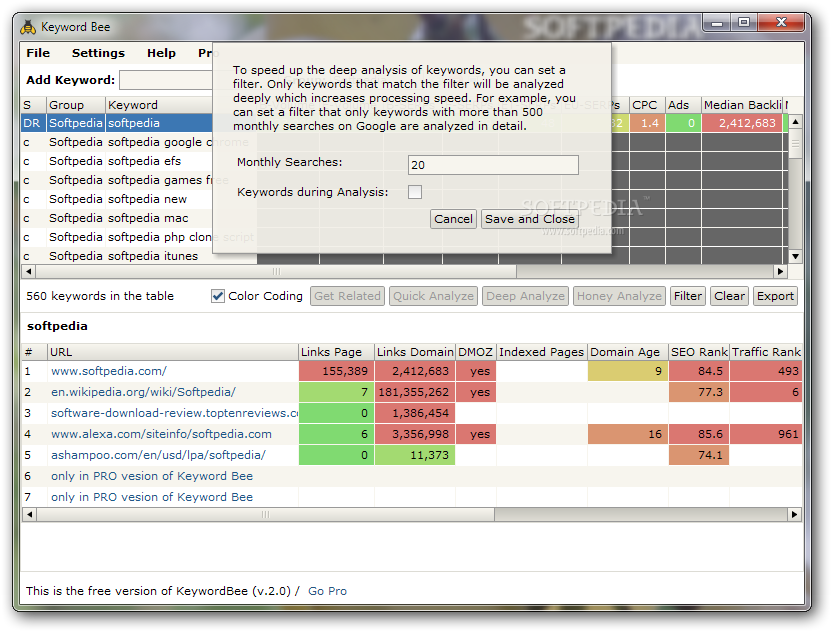This screenshot has width=832, height=632.
Task: Click PRO version link in row 7
Action: [152, 497]
